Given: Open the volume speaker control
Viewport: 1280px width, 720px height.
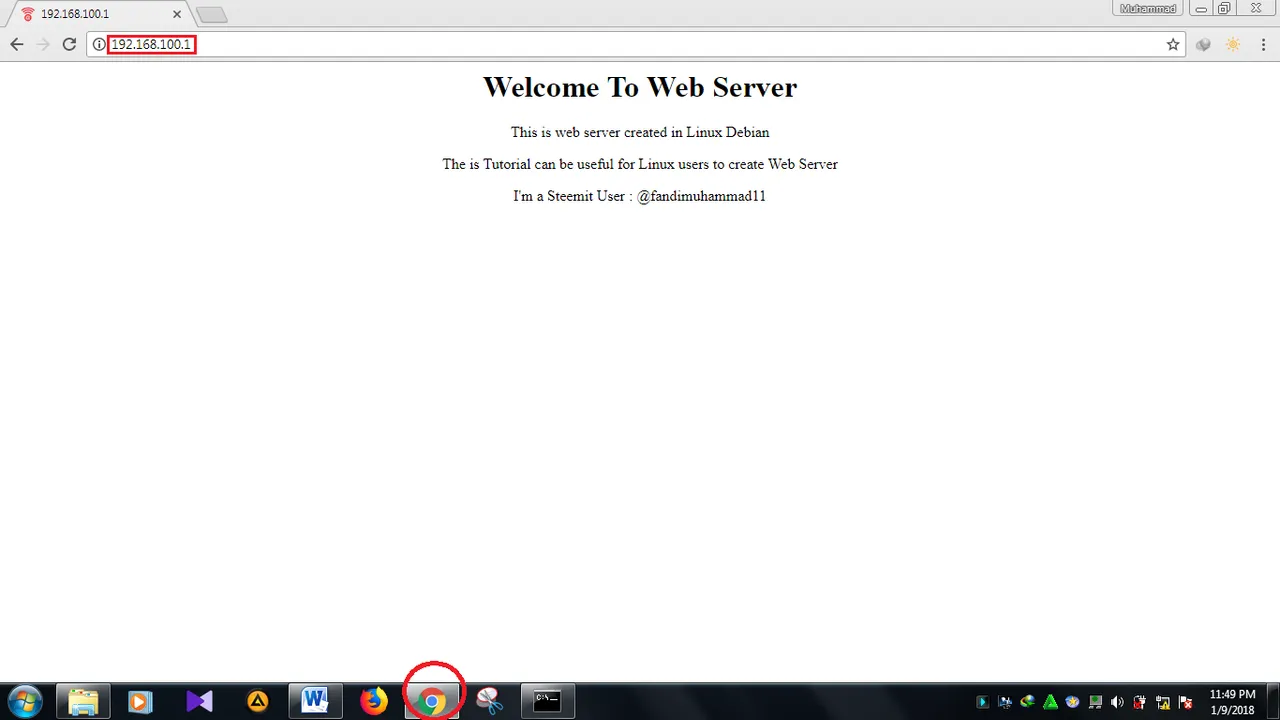Looking at the screenshot, I should point(1118,702).
